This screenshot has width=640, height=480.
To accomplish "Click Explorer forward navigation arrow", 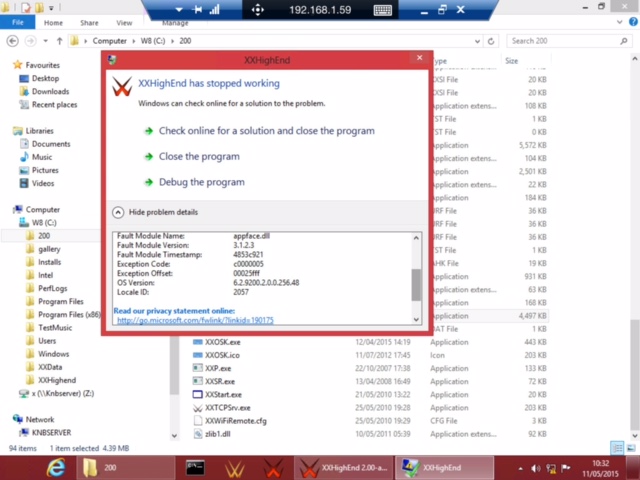I will 30,41.
